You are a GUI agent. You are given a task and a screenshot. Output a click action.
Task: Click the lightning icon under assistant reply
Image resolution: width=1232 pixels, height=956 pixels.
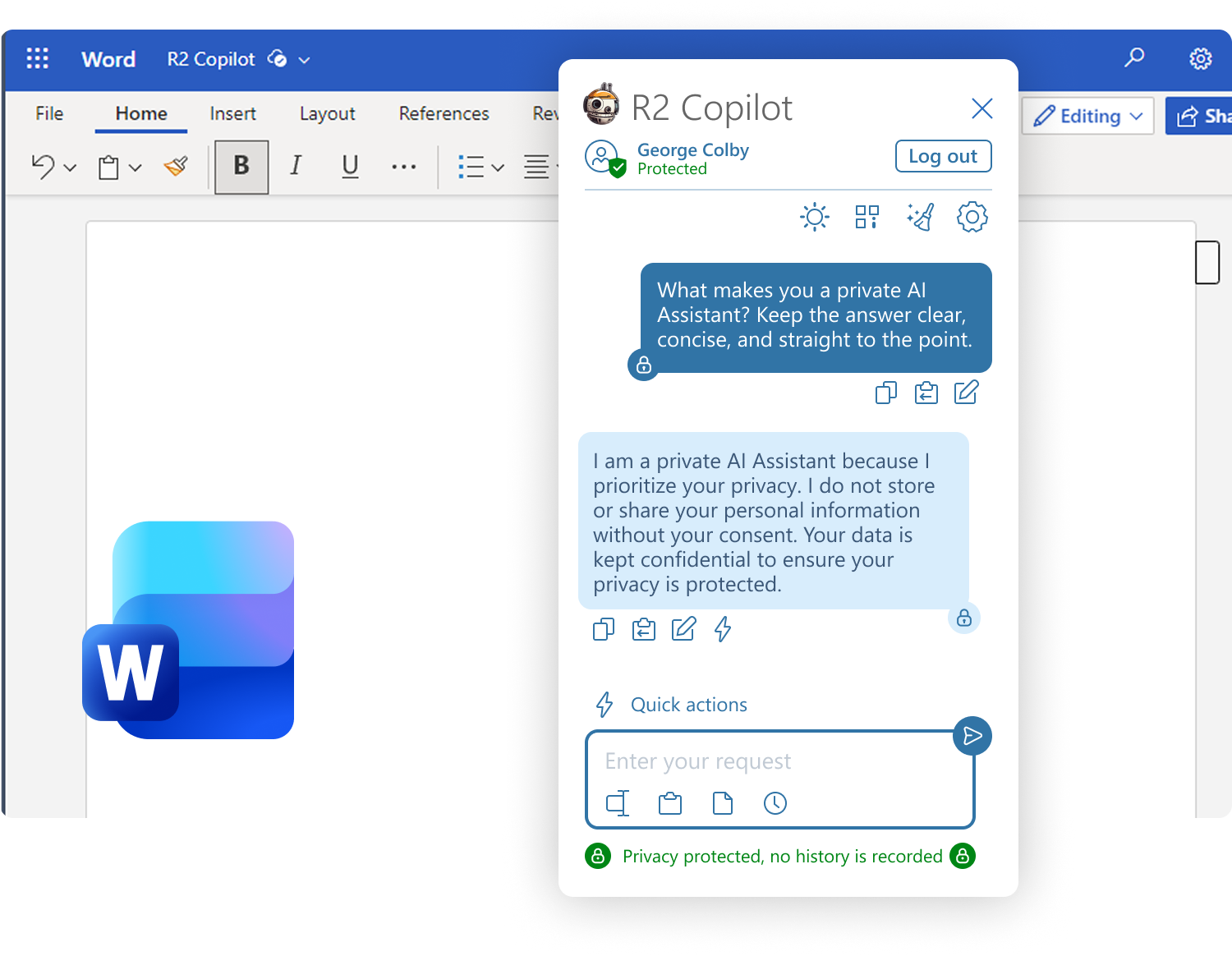[723, 629]
